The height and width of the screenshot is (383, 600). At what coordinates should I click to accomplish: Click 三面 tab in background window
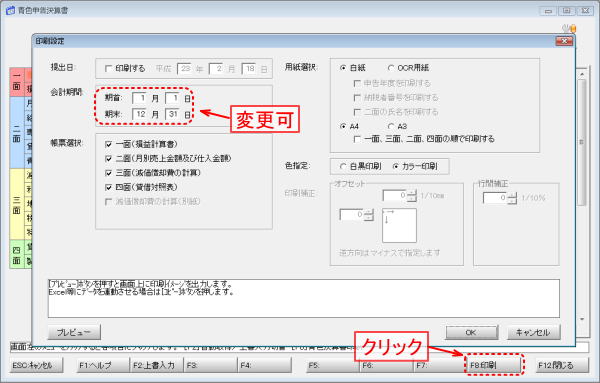pos(16,204)
